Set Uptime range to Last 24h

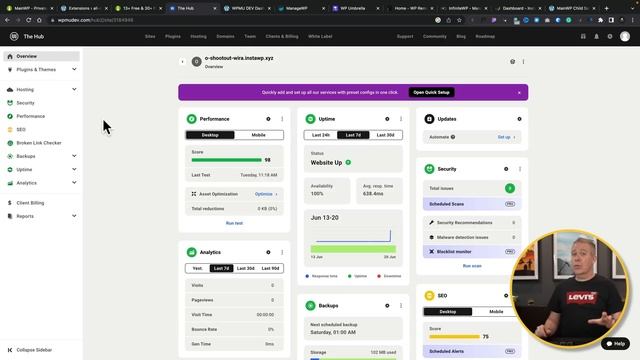pyautogui.click(x=321, y=135)
